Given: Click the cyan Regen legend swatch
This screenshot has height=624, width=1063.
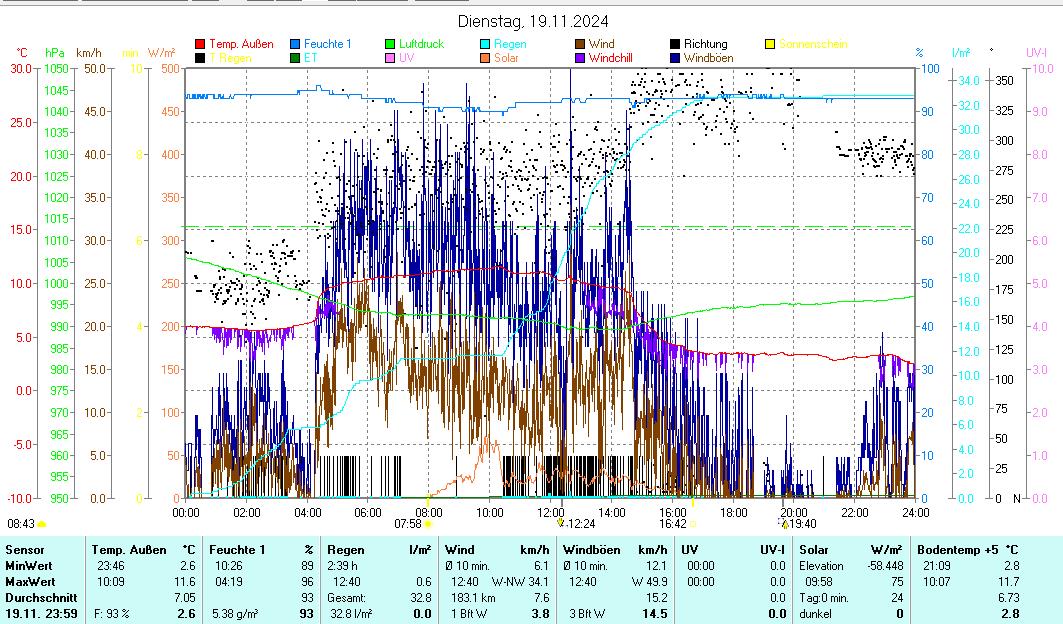Looking at the screenshot, I should pos(485,44).
